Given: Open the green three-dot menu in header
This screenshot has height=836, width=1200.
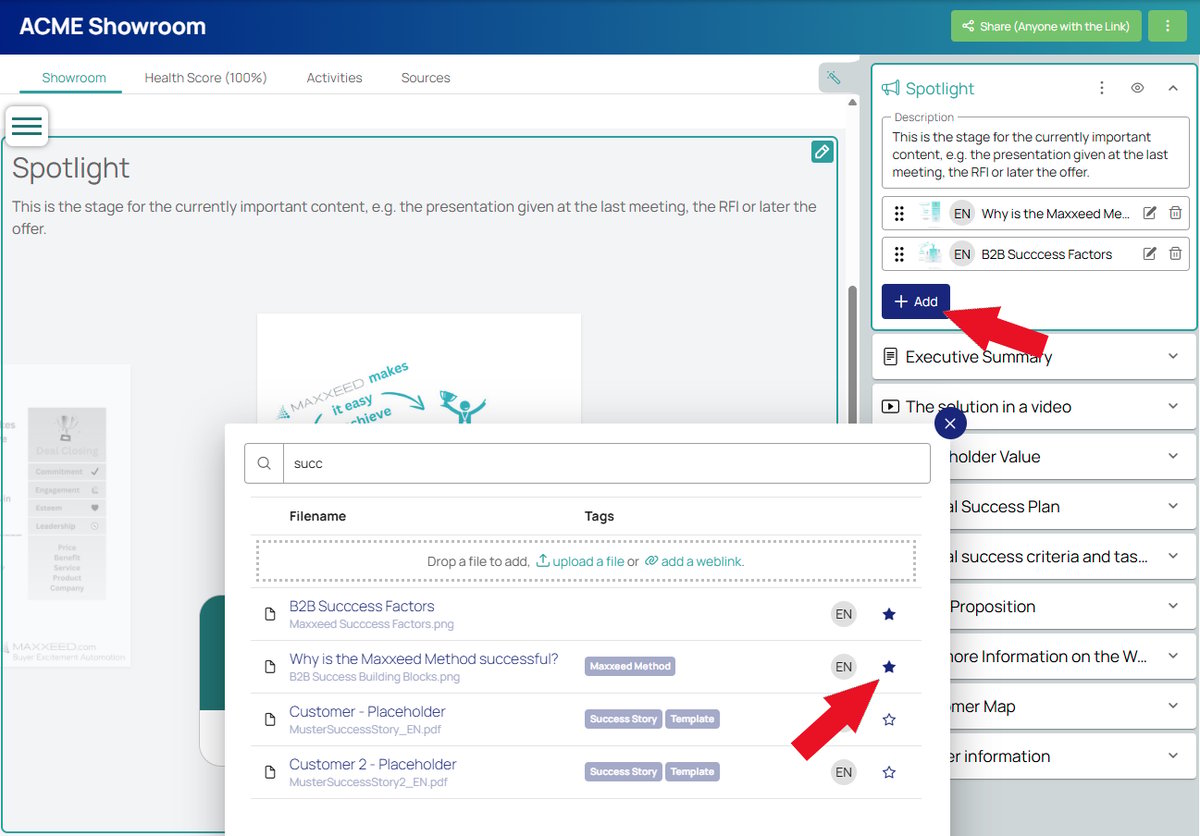Looking at the screenshot, I should point(1167,26).
